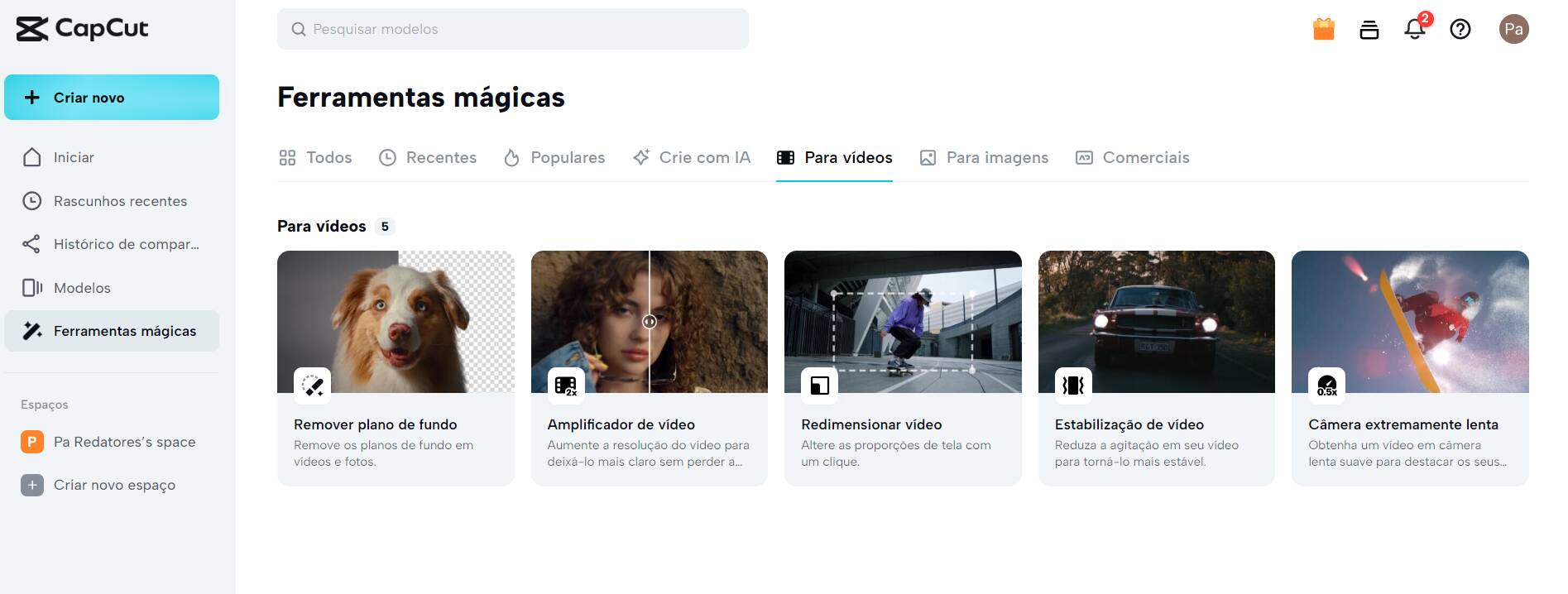Viewport: 1568px width, 594px height.
Task: Open Amplificador de vídeo title
Action: [621, 424]
